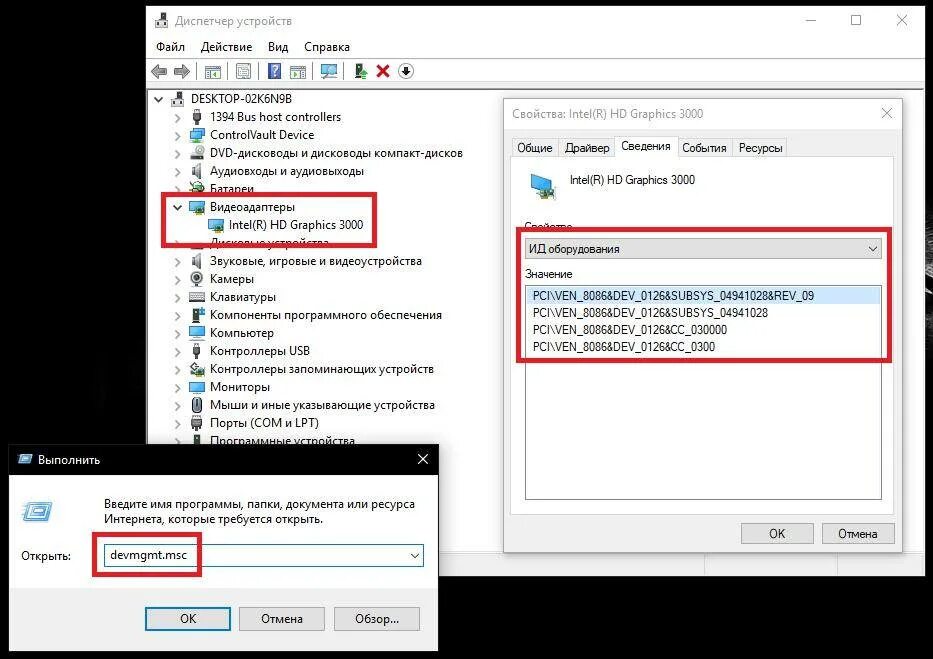933x659 pixels.
Task: Click Отмена in the Properties dialog
Action: pyautogui.click(x=857, y=534)
